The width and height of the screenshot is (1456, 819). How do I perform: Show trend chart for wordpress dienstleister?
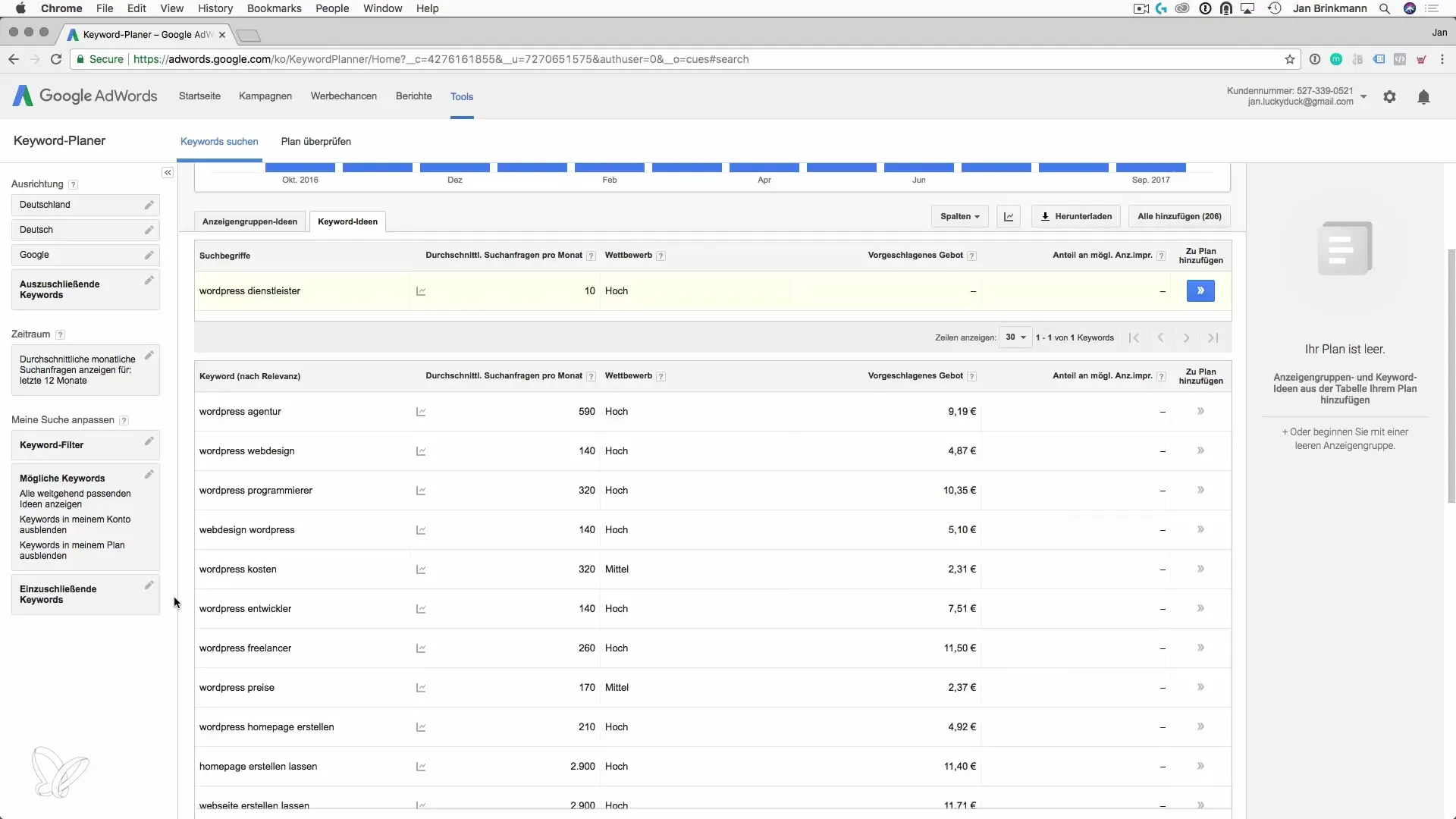pos(421,291)
